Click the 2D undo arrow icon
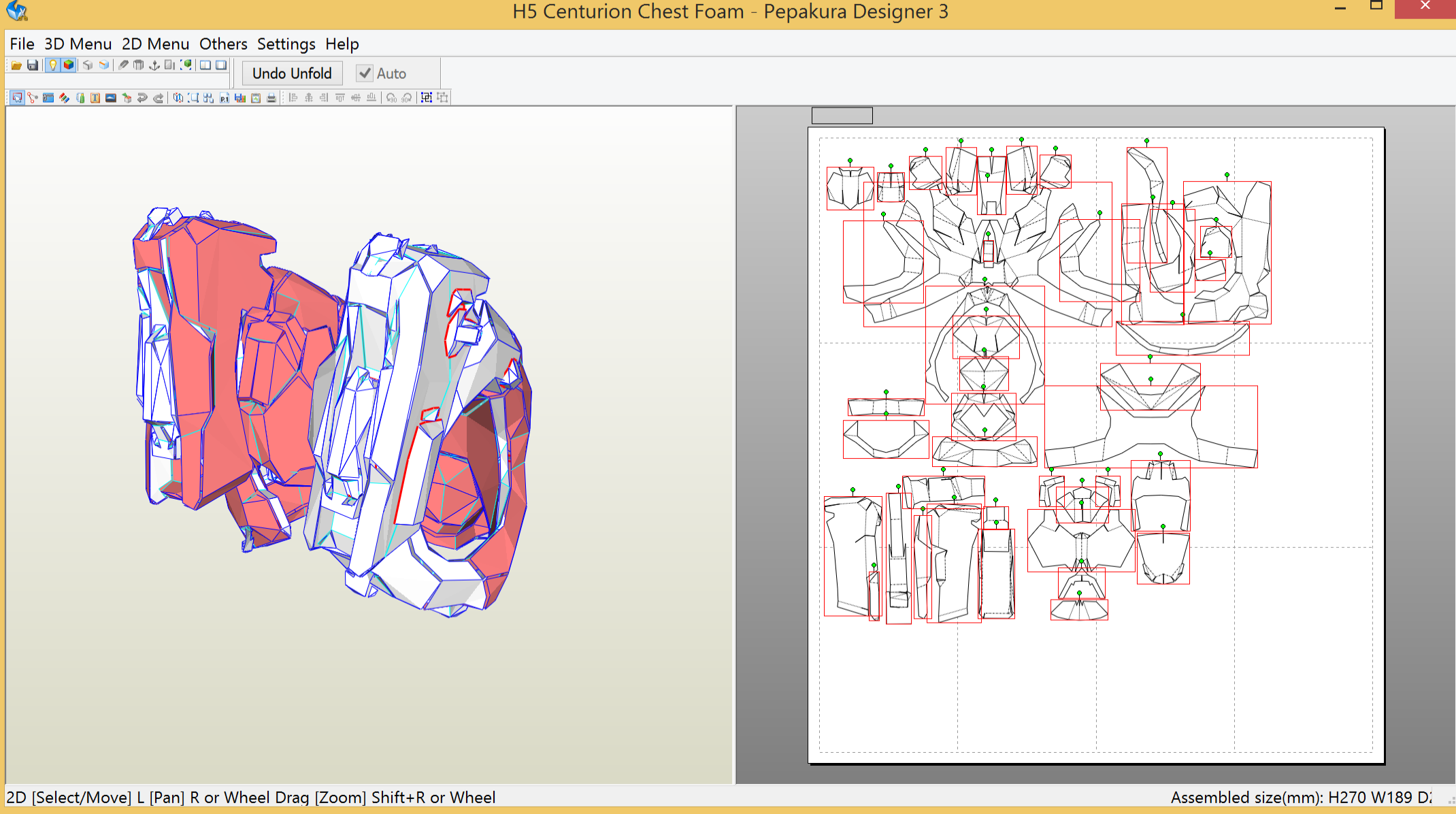Screen dimensions: 1456x814 pos(142,97)
